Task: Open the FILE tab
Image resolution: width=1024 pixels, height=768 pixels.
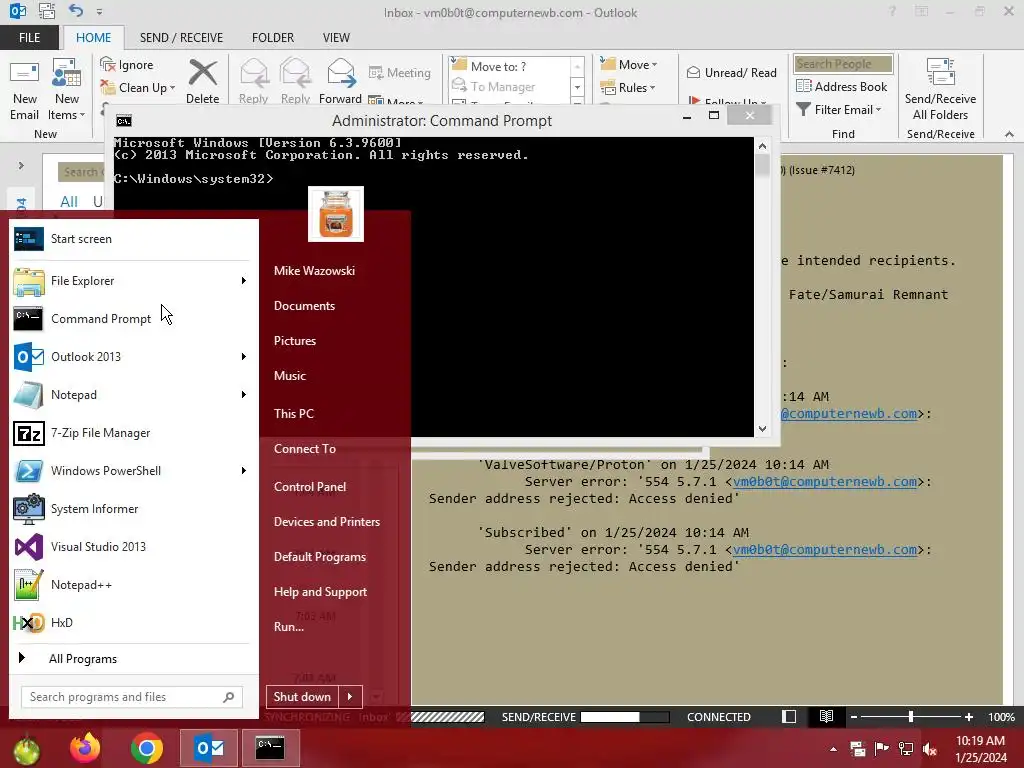Action: click(x=29, y=37)
